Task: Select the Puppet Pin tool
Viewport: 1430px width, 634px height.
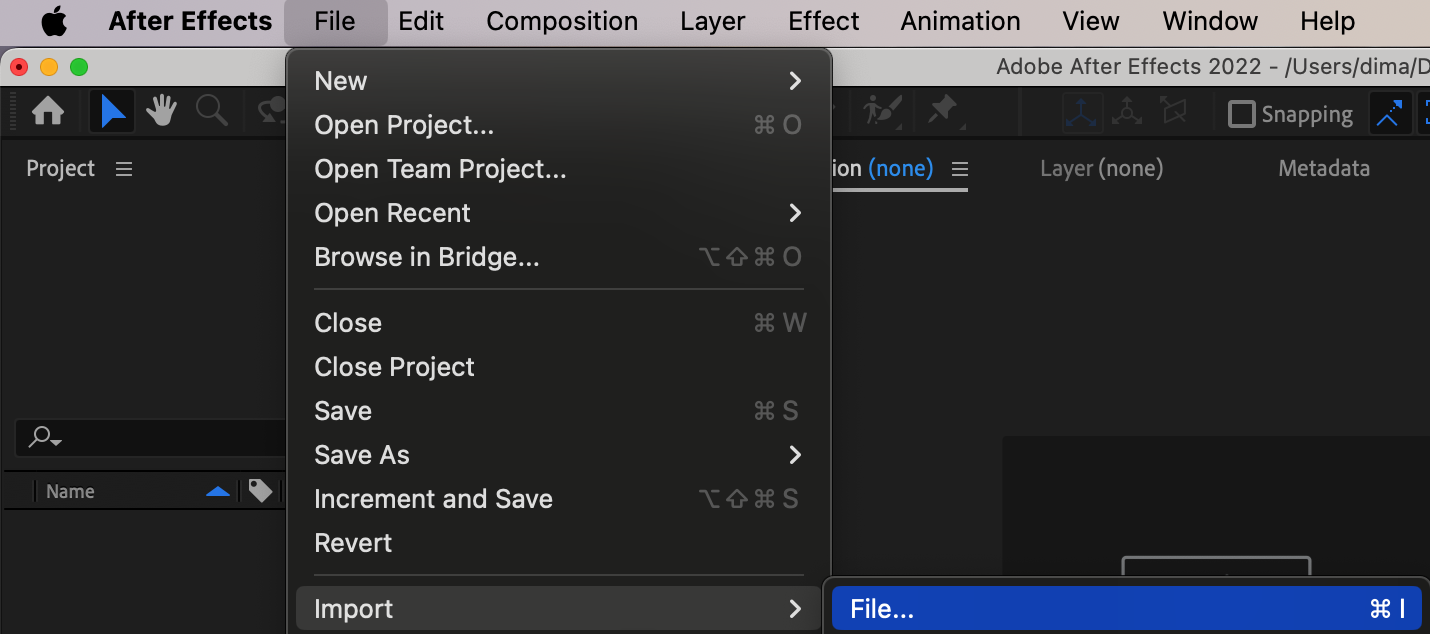Action: coord(943,111)
